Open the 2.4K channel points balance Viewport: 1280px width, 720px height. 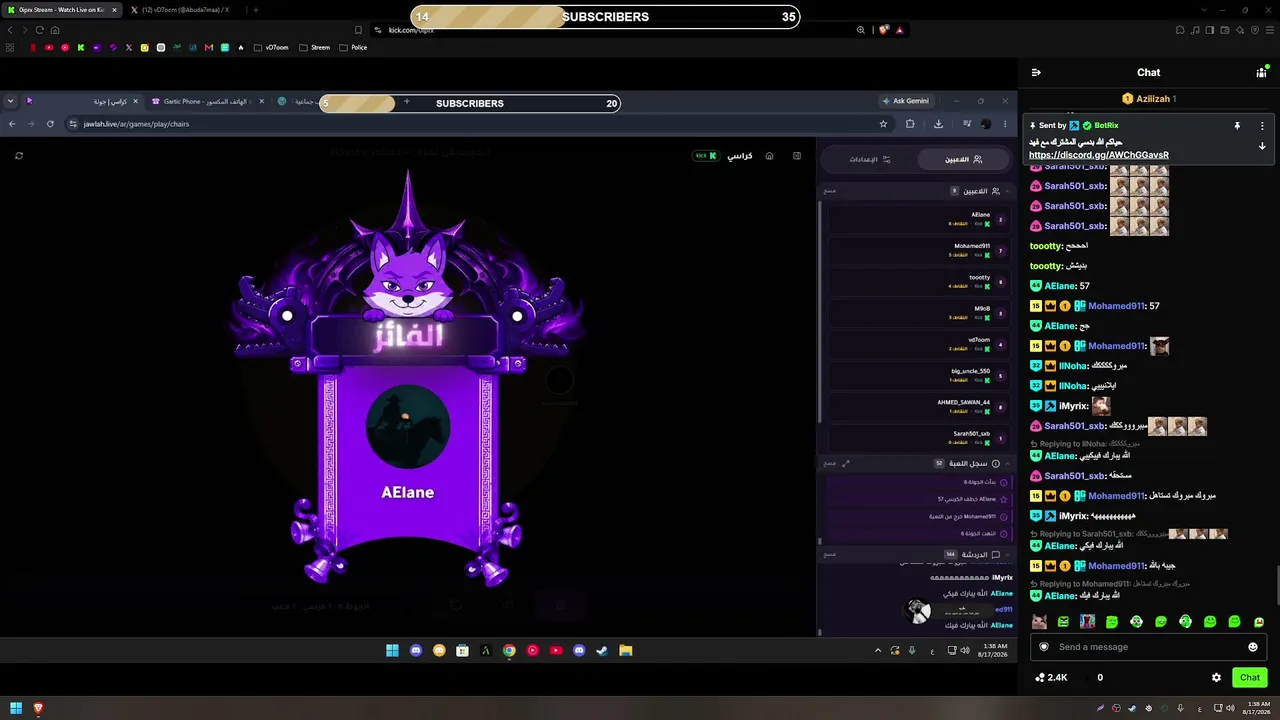(x=1051, y=677)
